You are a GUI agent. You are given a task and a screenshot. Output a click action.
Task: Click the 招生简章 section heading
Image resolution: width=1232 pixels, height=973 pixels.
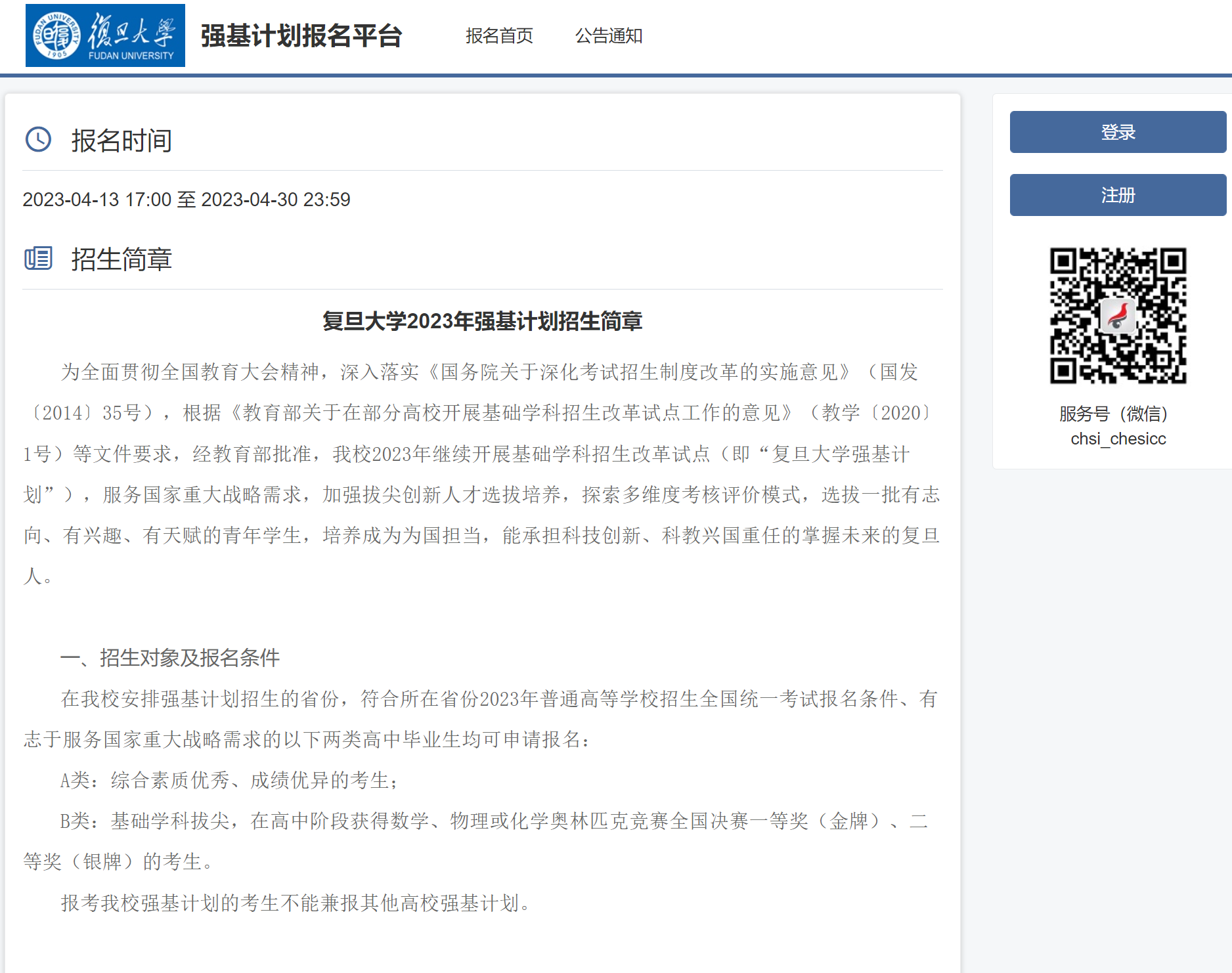121,259
